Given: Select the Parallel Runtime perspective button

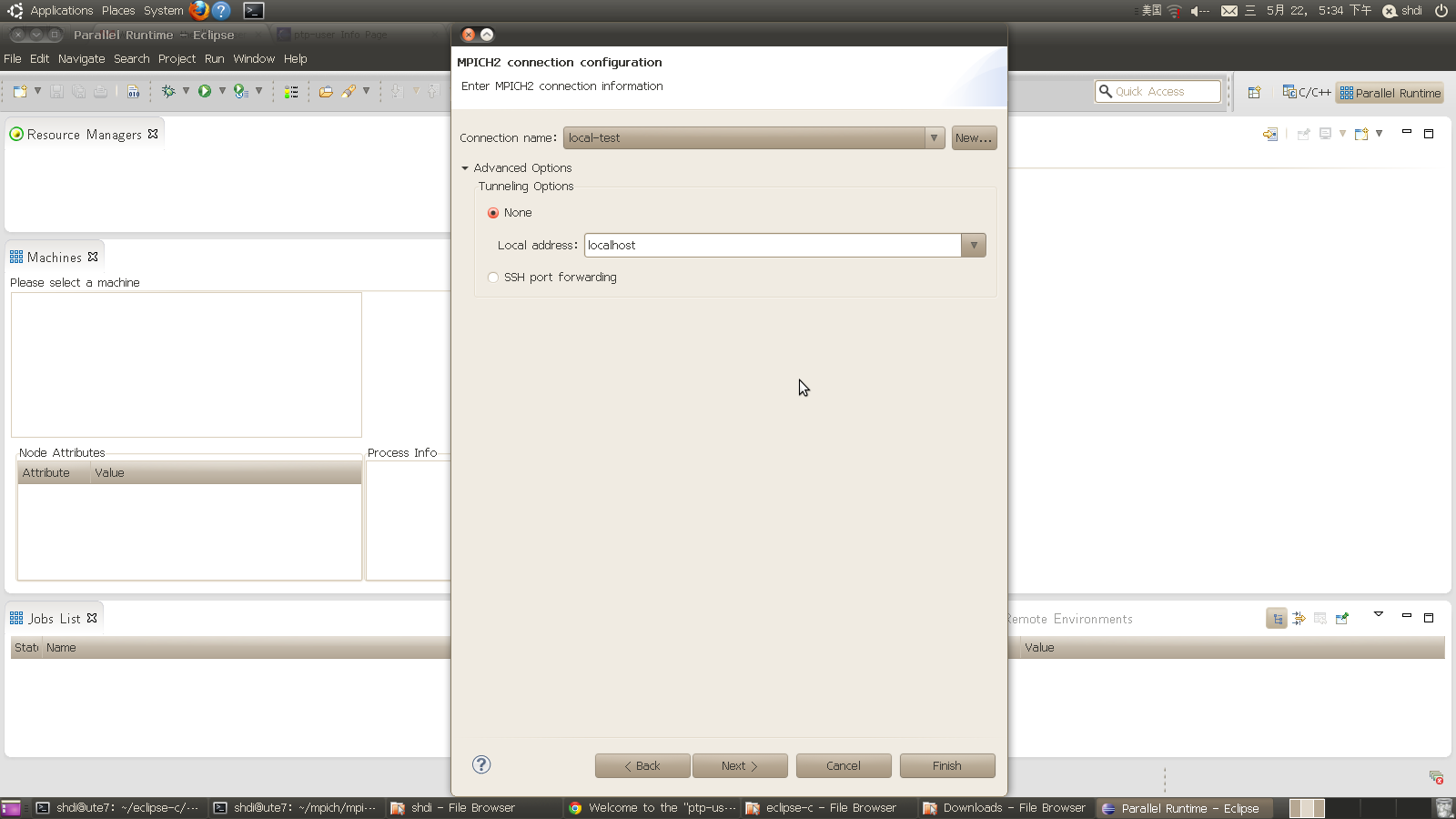Looking at the screenshot, I should coord(1390,93).
